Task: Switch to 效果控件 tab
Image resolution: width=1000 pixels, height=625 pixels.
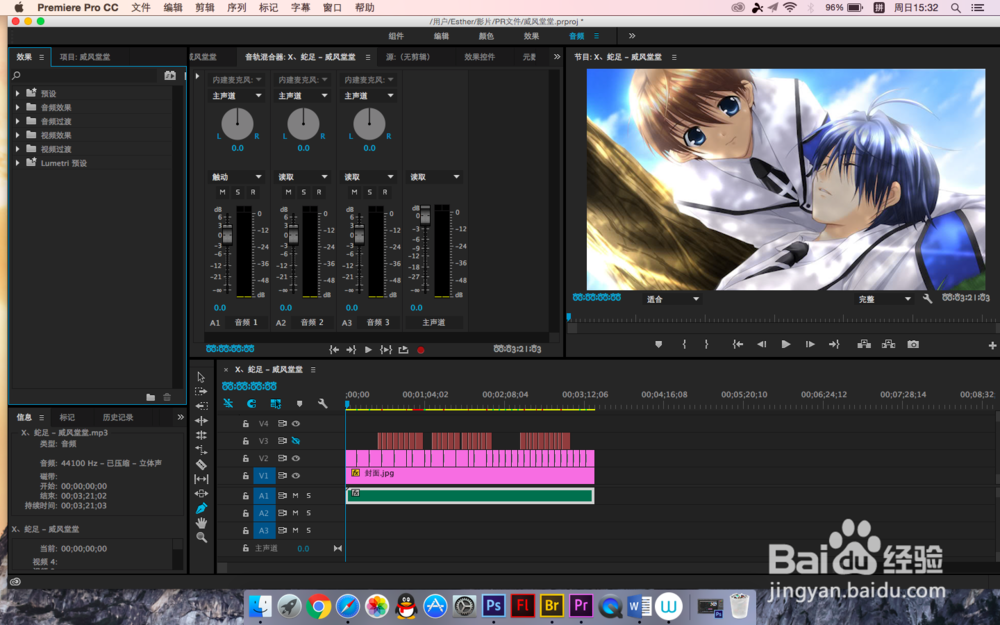Action: pyautogui.click(x=480, y=57)
